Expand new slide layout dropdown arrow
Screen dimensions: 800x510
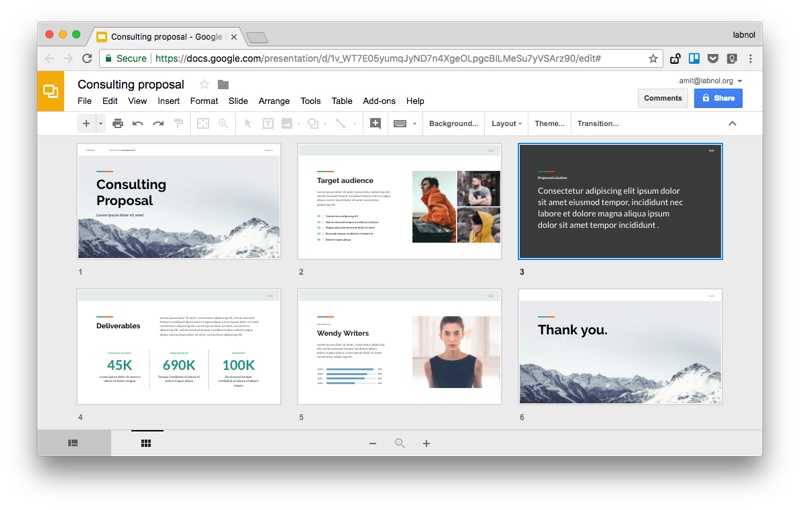tap(100, 124)
